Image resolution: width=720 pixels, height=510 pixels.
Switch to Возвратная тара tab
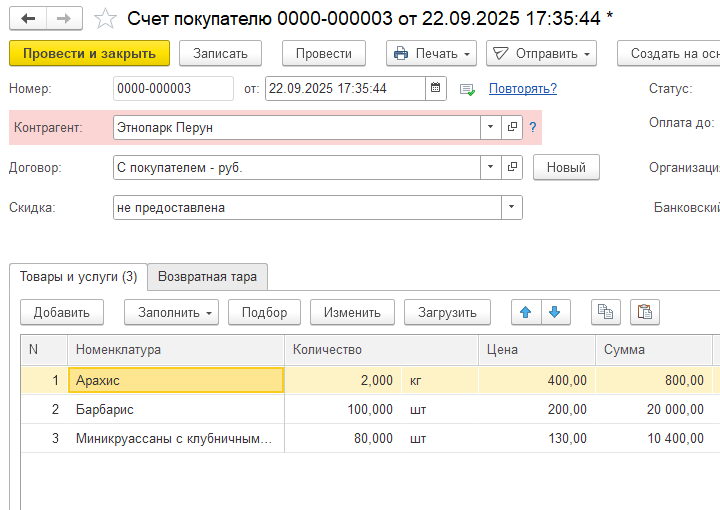coord(208,277)
